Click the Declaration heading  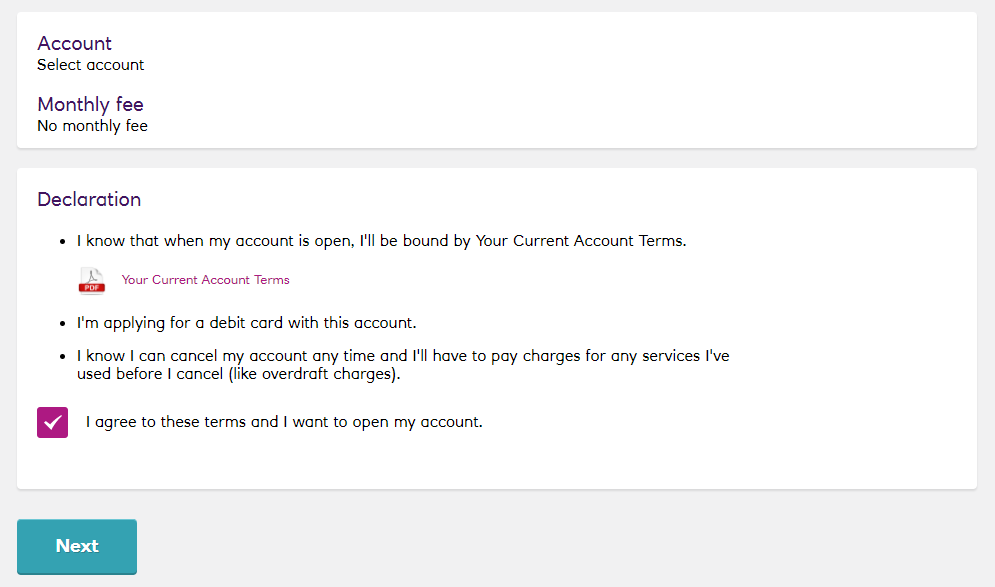[89, 199]
